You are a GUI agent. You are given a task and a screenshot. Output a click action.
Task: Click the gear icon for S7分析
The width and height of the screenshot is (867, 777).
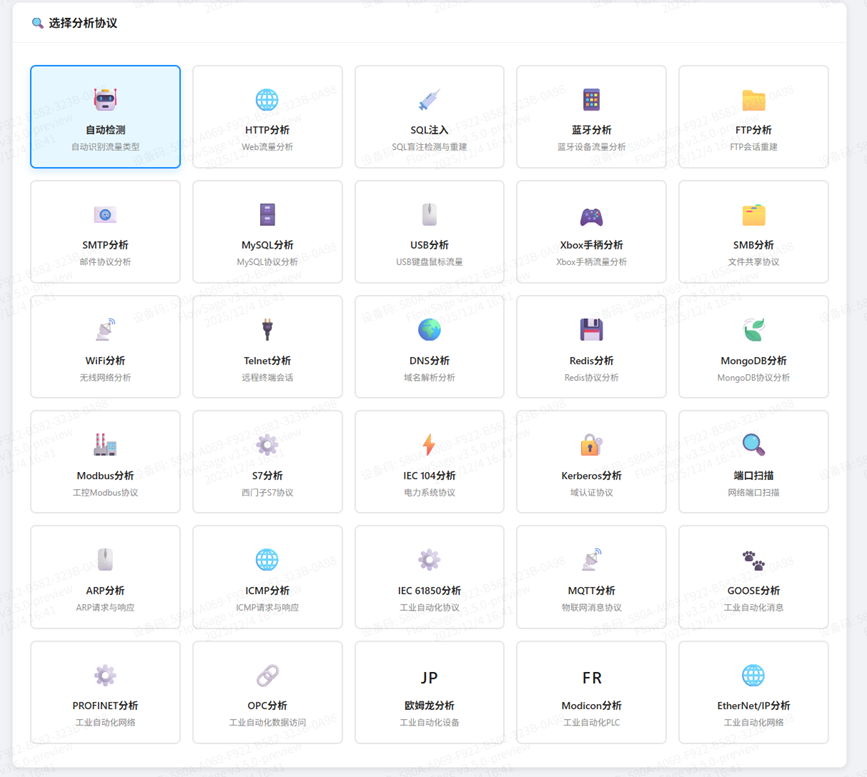point(267,445)
